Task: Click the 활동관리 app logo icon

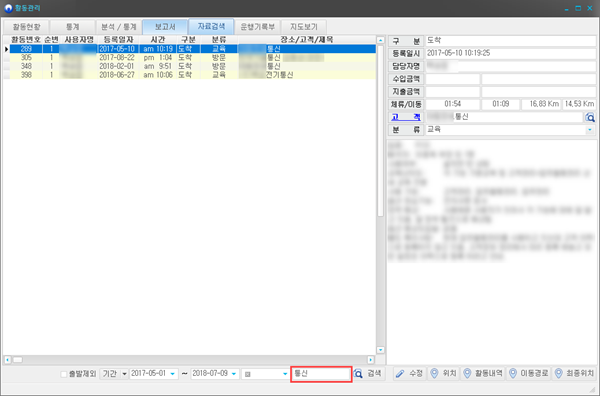Action: [x=8, y=8]
